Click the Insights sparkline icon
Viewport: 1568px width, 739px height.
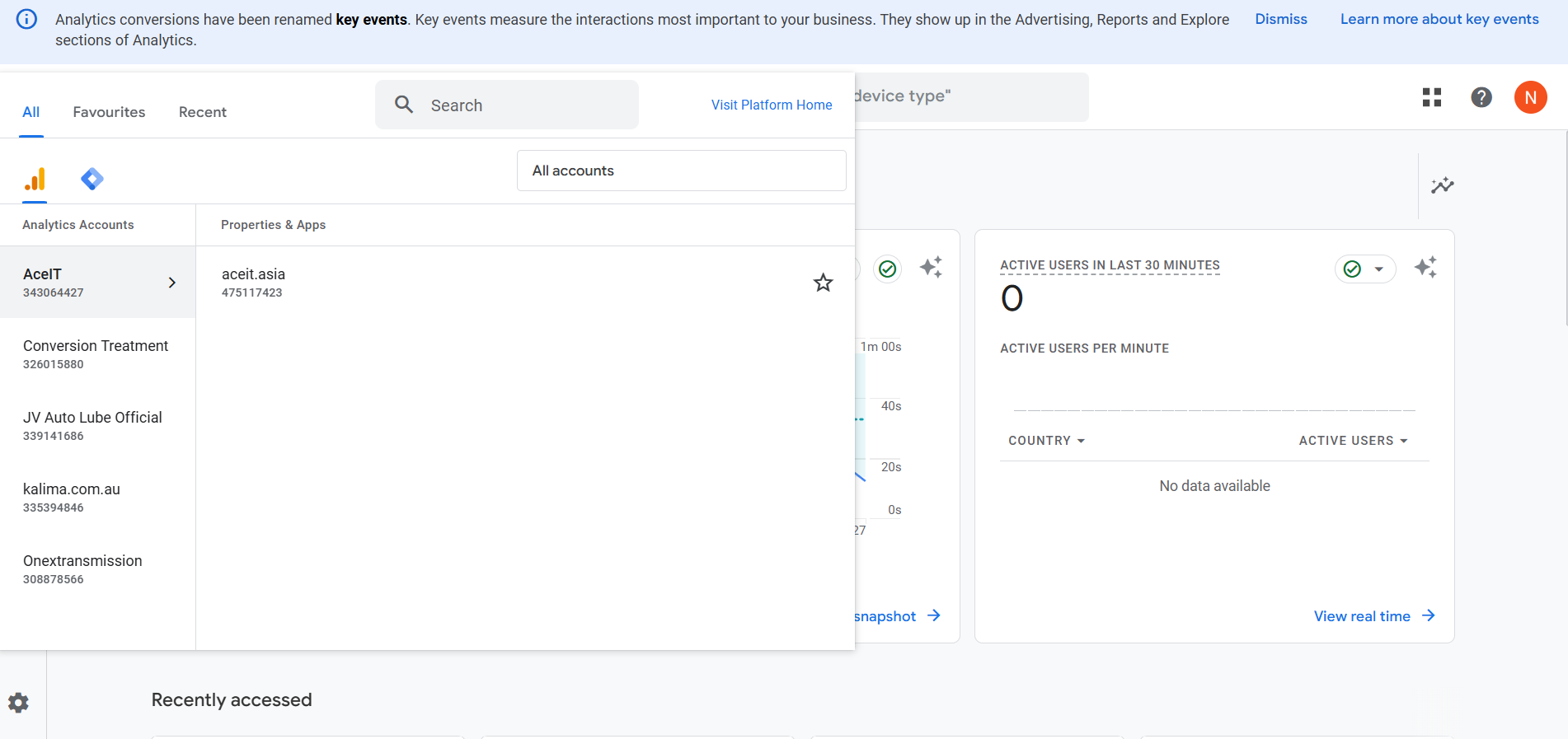[x=1442, y=185]
